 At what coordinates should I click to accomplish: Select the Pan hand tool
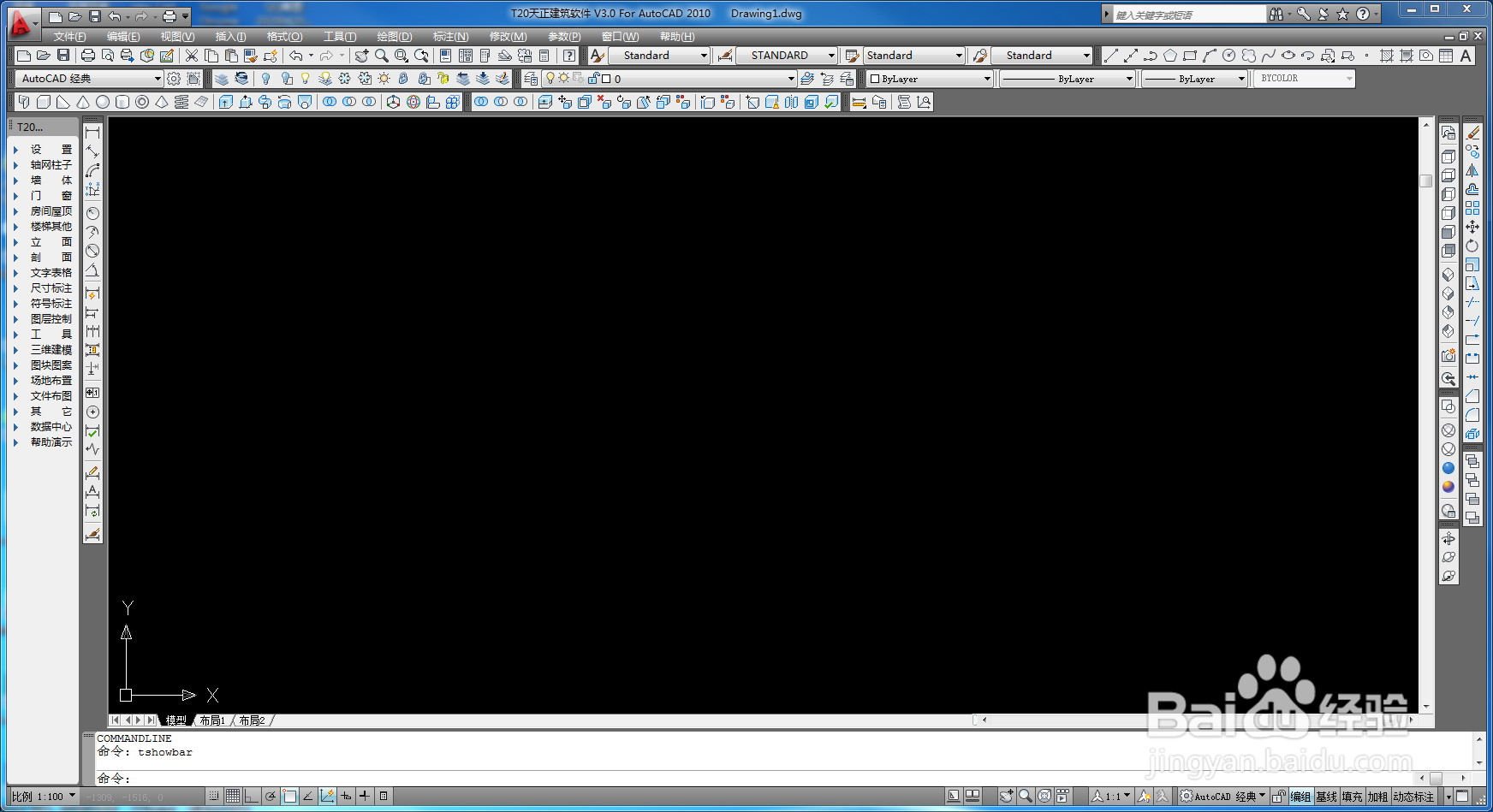361,56
